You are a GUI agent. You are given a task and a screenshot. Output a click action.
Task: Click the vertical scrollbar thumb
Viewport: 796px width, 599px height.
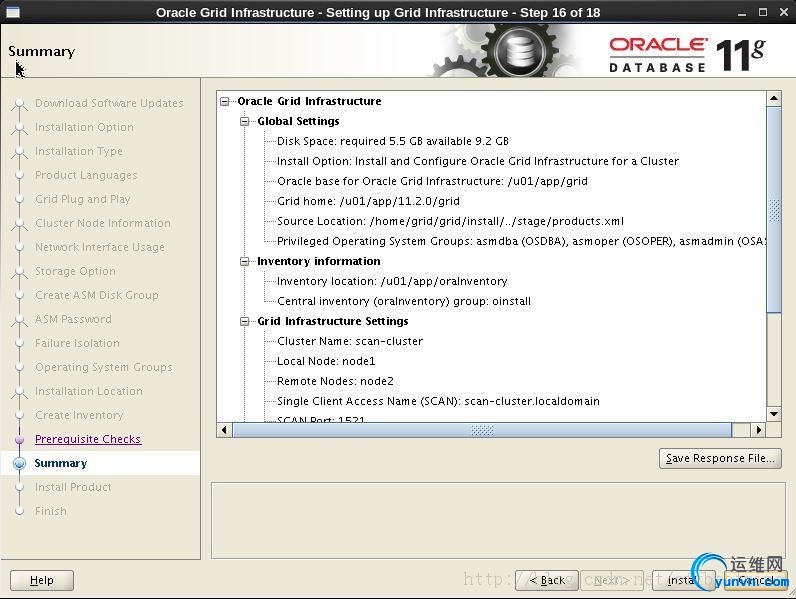[x=774, y=210]
